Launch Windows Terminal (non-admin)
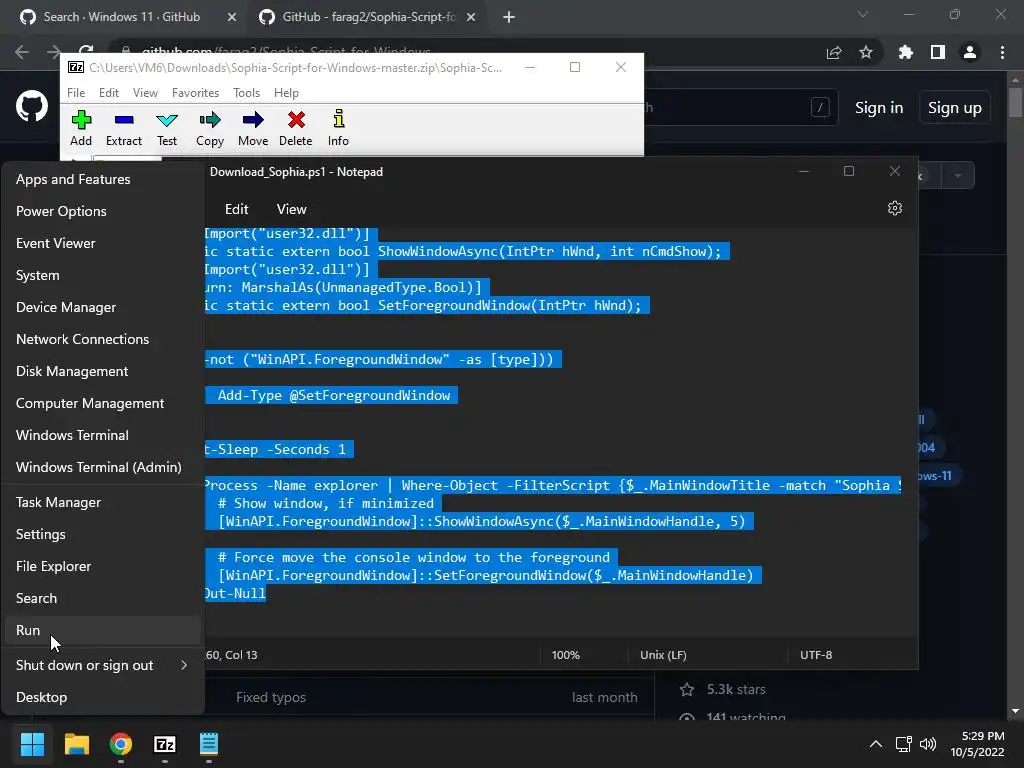This screenshot has height=768, width=1024. pos(103,435)
